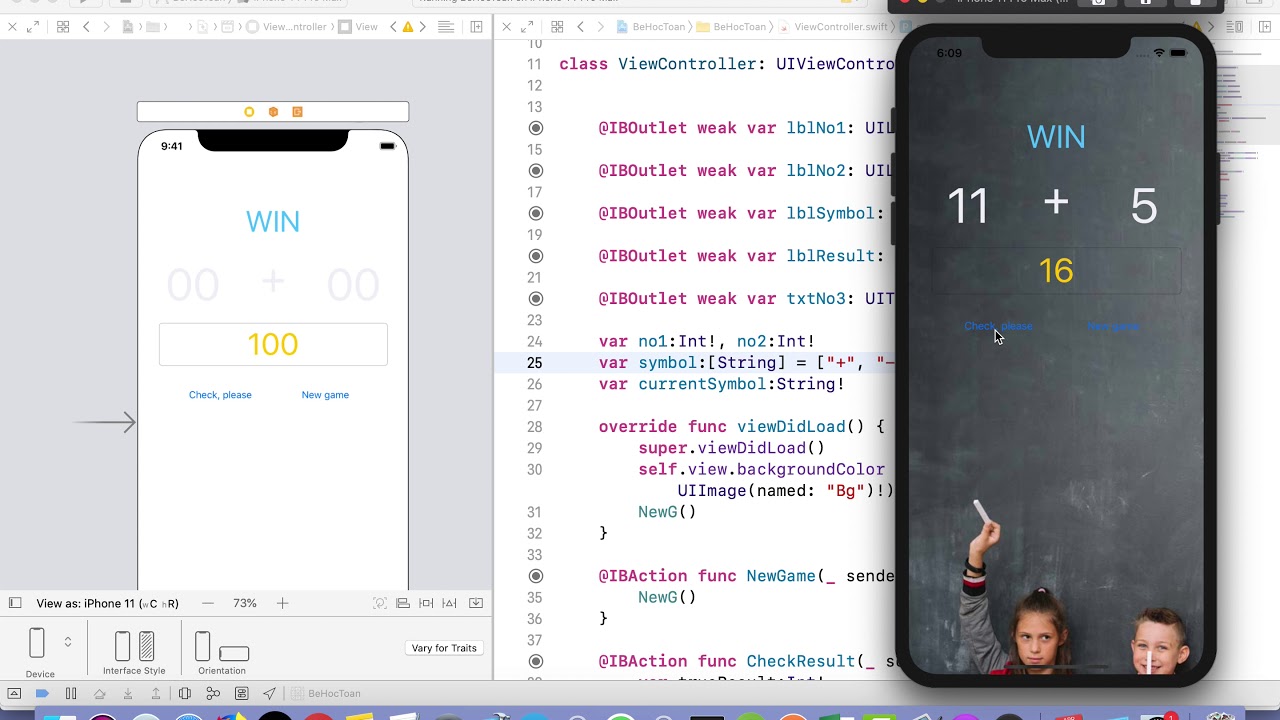Image resolution: width=1280 pixels, height=720 pixels.
Task: Hide the debug area
Action: 14,693
